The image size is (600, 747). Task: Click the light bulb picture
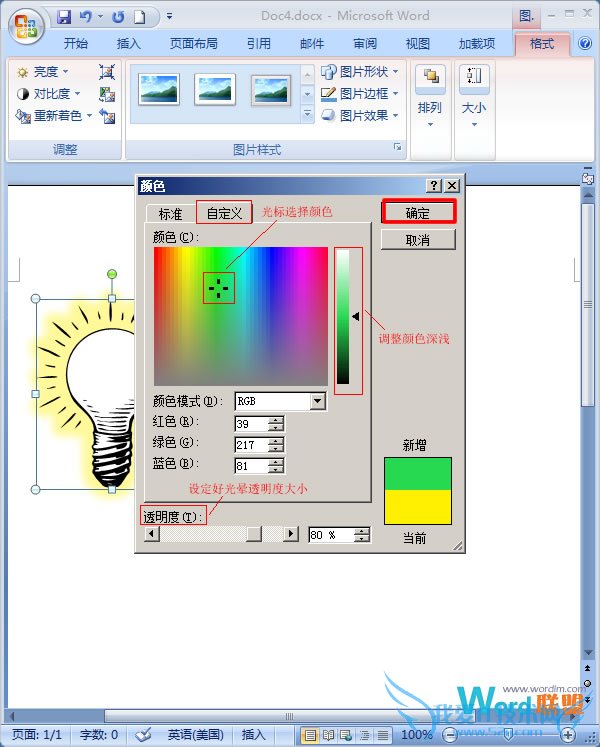point(86,394)
